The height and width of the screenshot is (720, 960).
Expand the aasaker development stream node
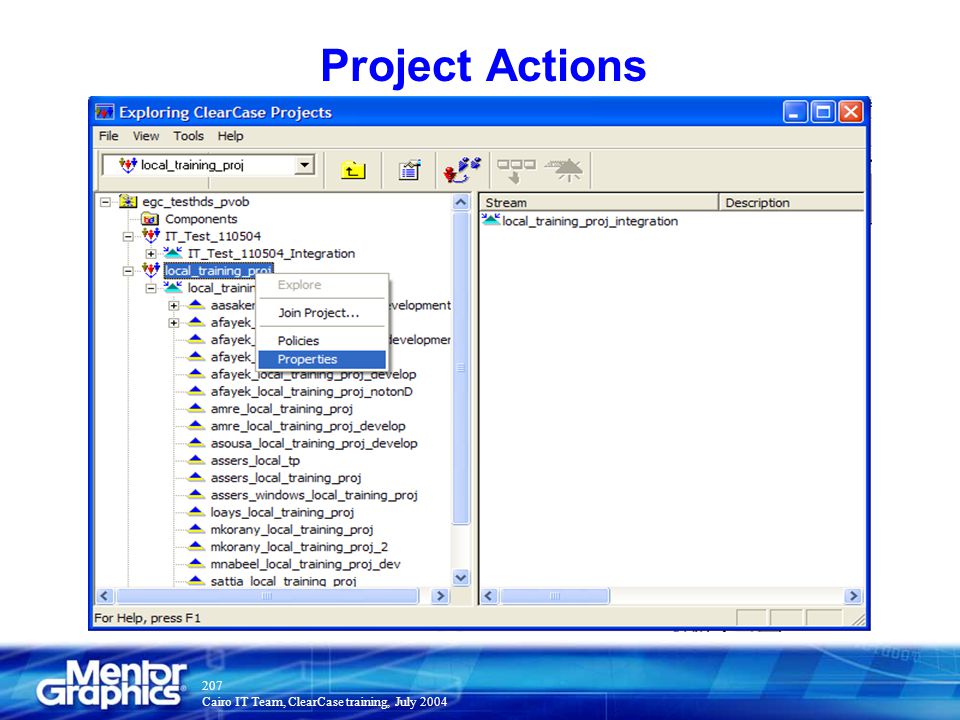coord(174,305)
